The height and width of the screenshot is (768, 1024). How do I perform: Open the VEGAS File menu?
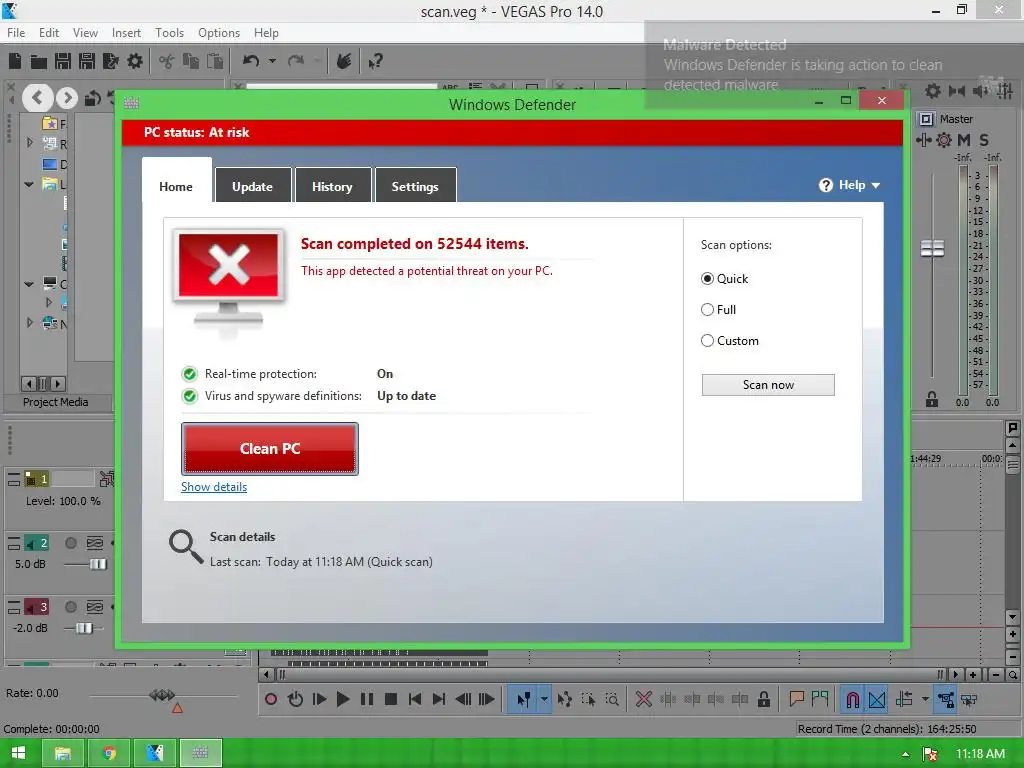tap(16, 33)
